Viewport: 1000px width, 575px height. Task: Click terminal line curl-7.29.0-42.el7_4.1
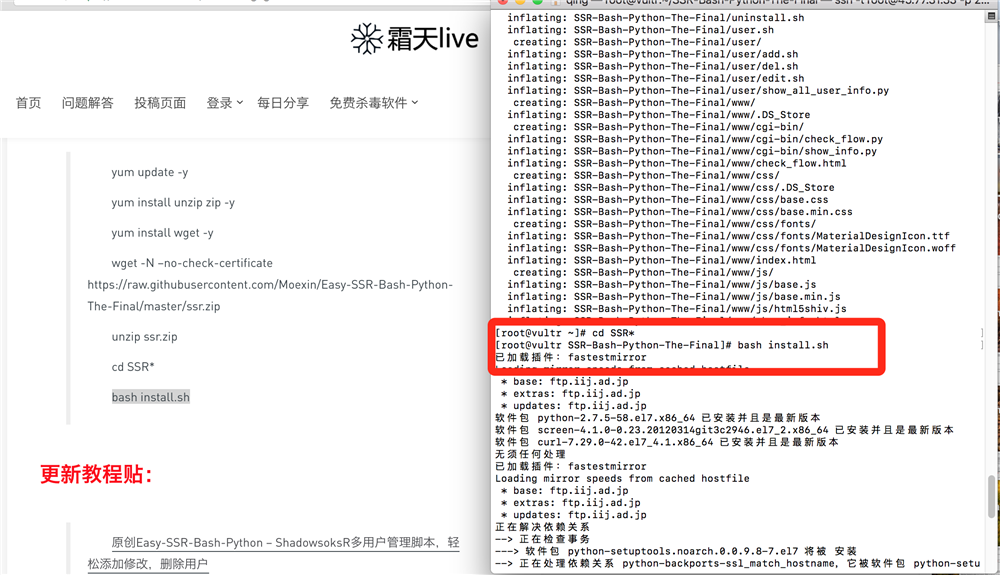[x=667, y=442]
